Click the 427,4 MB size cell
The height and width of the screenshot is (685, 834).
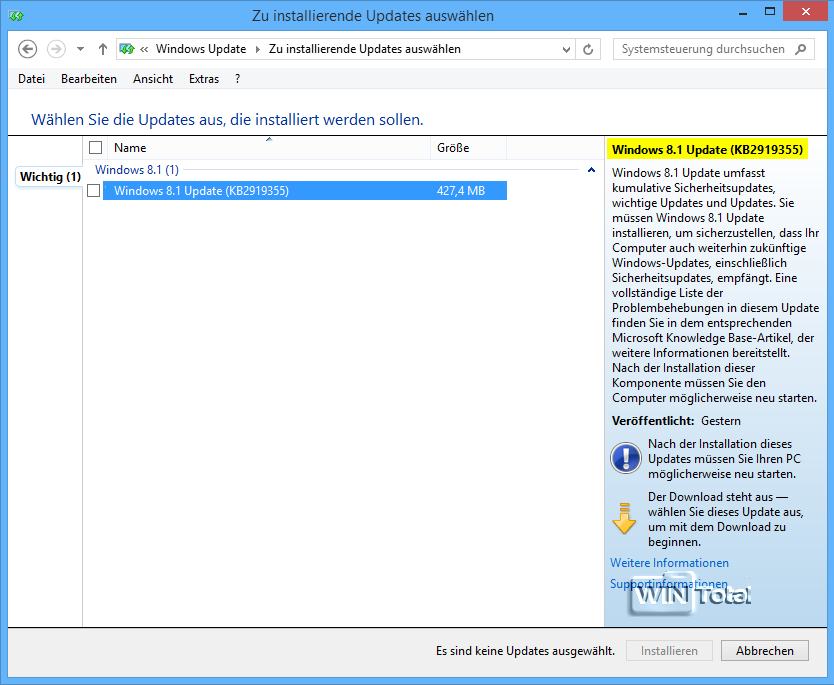point(461,191)
